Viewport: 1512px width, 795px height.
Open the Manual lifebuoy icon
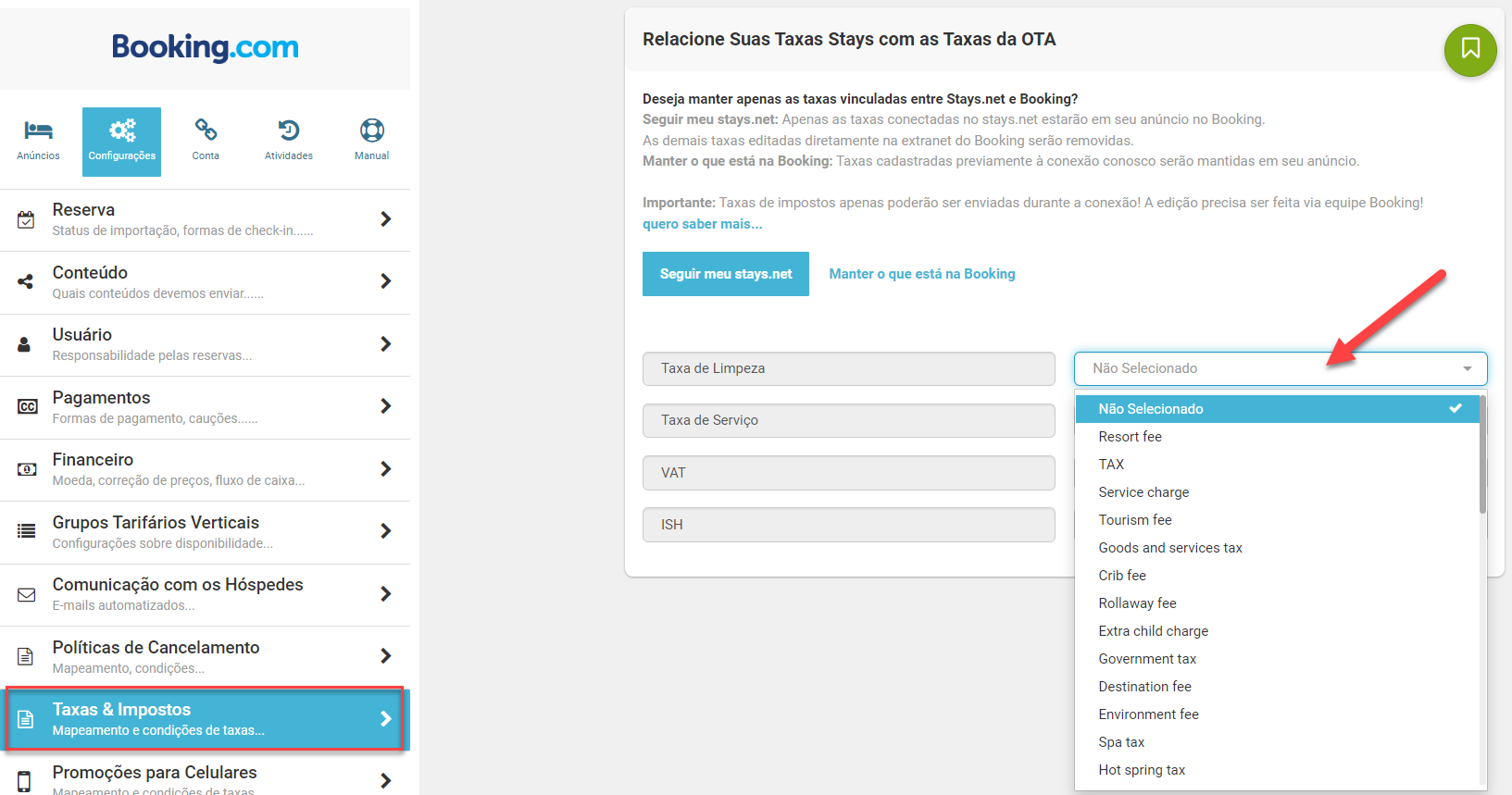pyautogui.click(x=372, y=130)
